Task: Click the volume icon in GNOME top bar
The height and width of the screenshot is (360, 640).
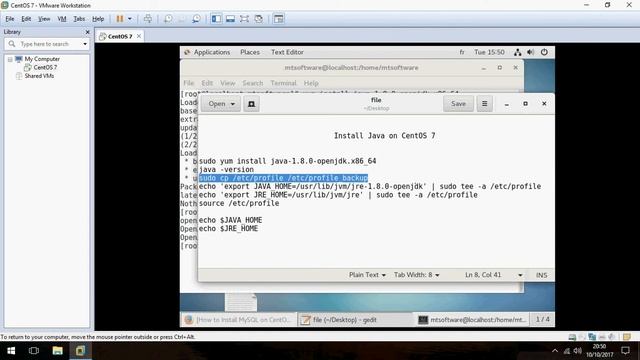Action: pos(531,52)
